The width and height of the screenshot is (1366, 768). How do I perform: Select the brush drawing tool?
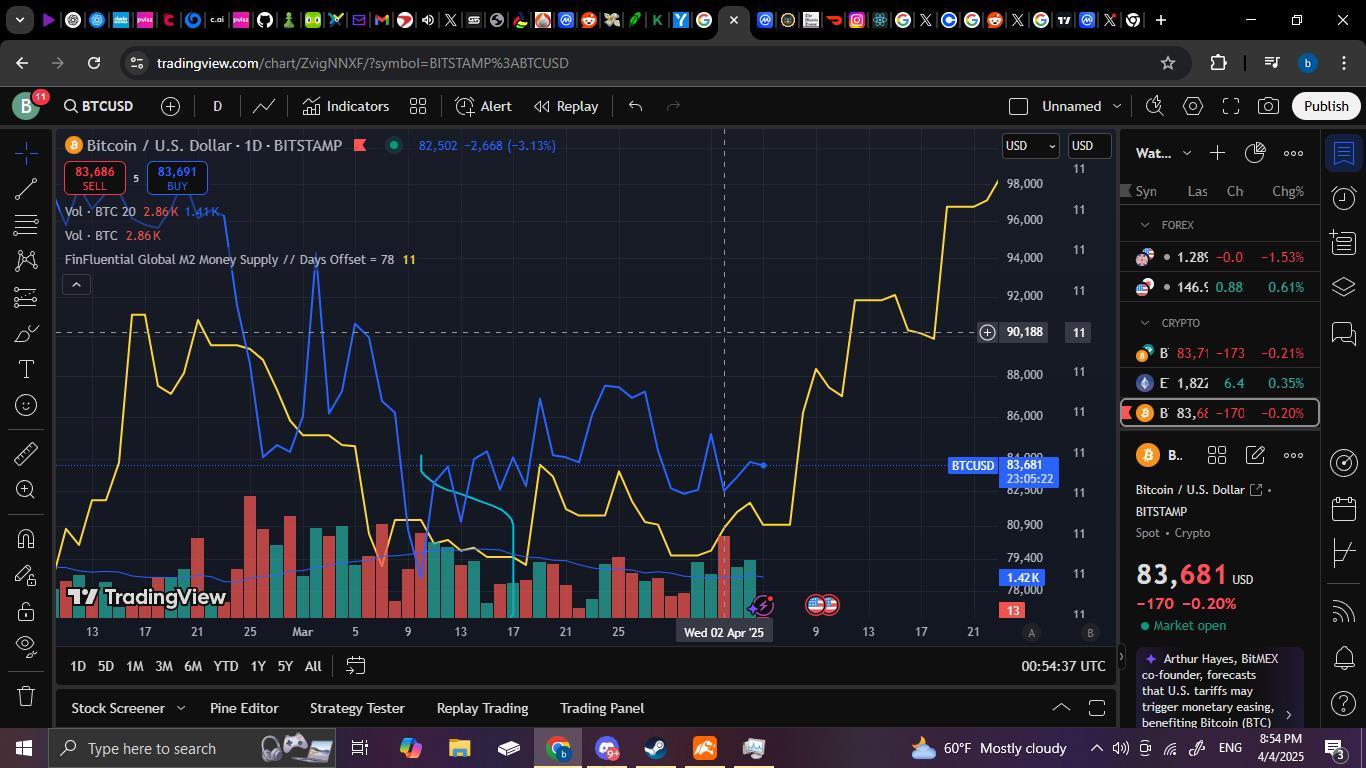coord(27,334)
